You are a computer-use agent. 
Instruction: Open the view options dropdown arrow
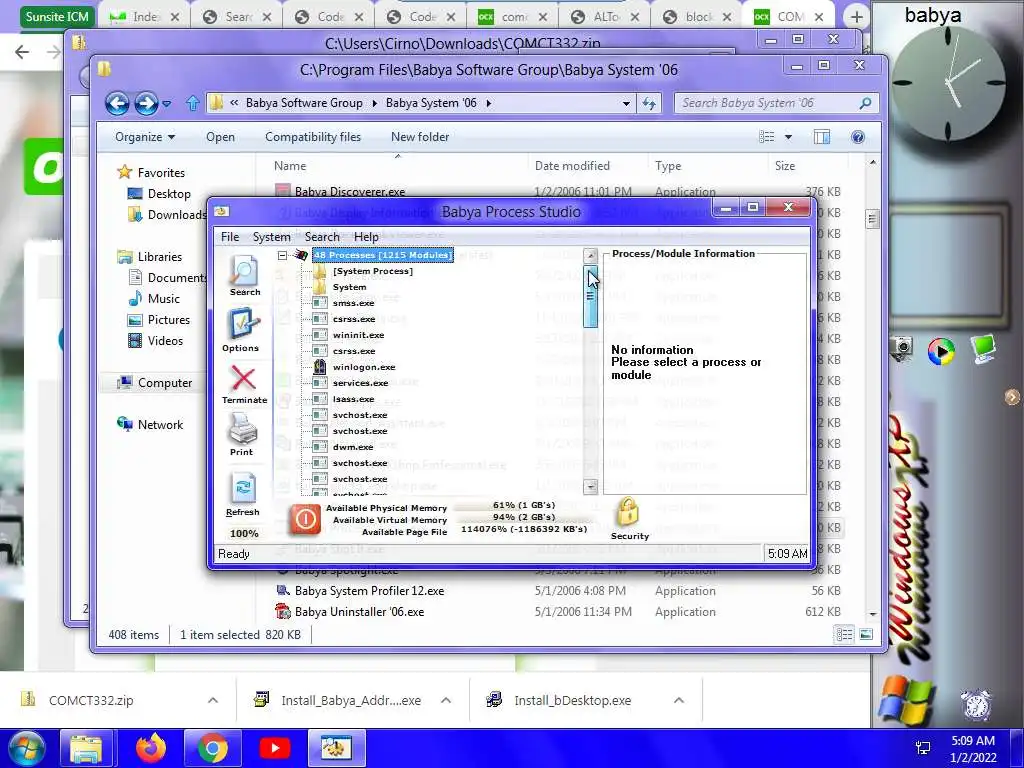click(788, 137)
